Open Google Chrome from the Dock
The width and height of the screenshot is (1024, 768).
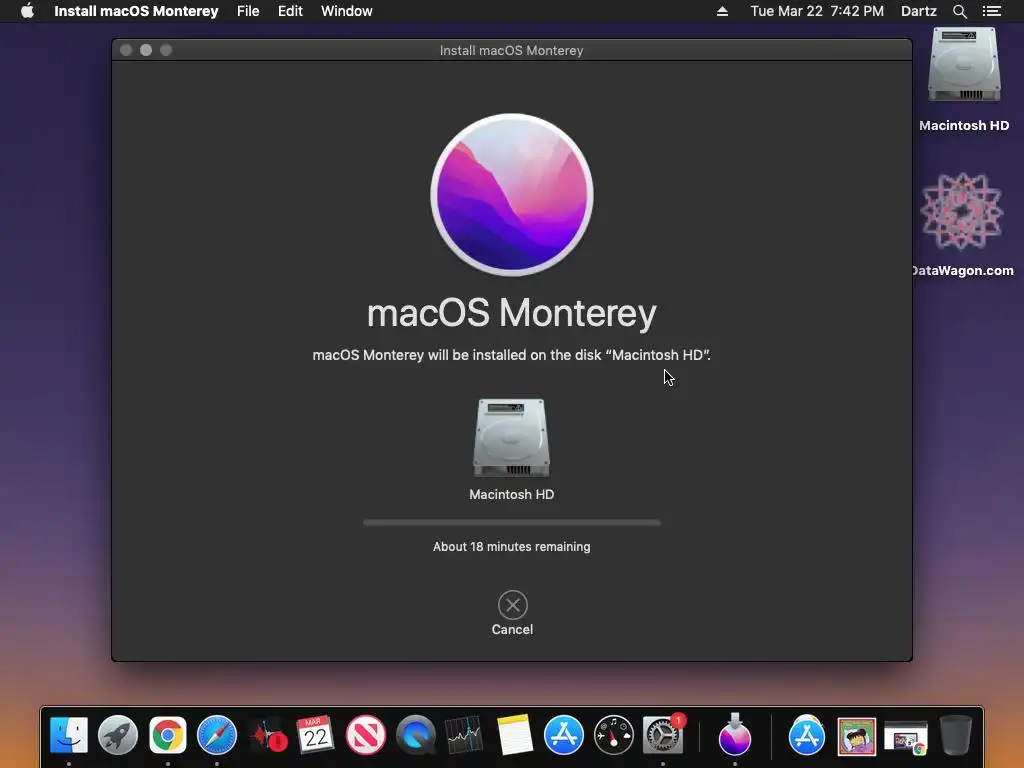[168, 735]
